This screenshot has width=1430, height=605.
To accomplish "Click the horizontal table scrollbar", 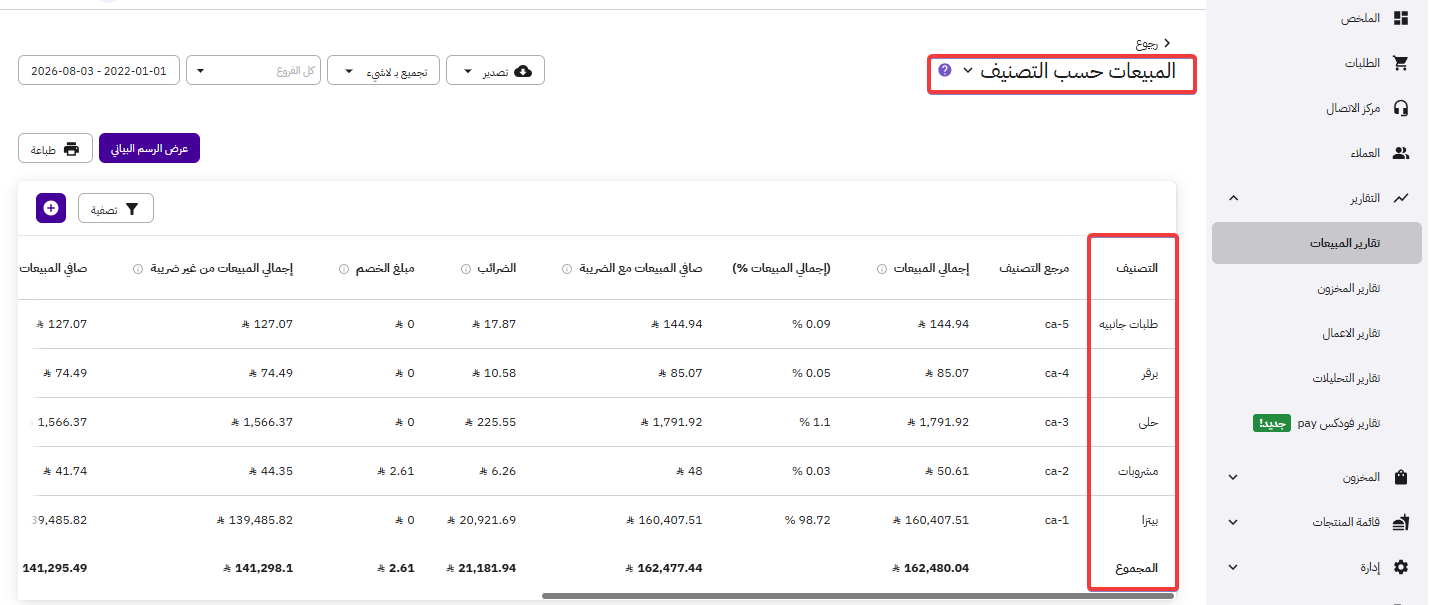I will click(858, 596).
